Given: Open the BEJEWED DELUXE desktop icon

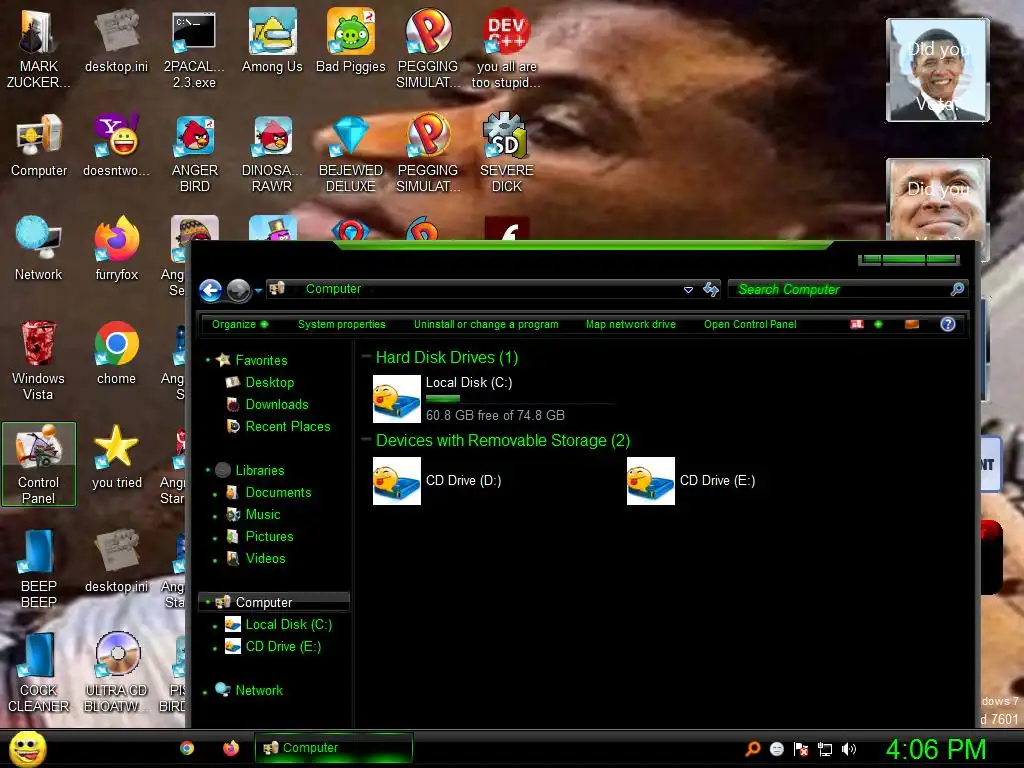Looking at the screenshot, I should point(351,153).
